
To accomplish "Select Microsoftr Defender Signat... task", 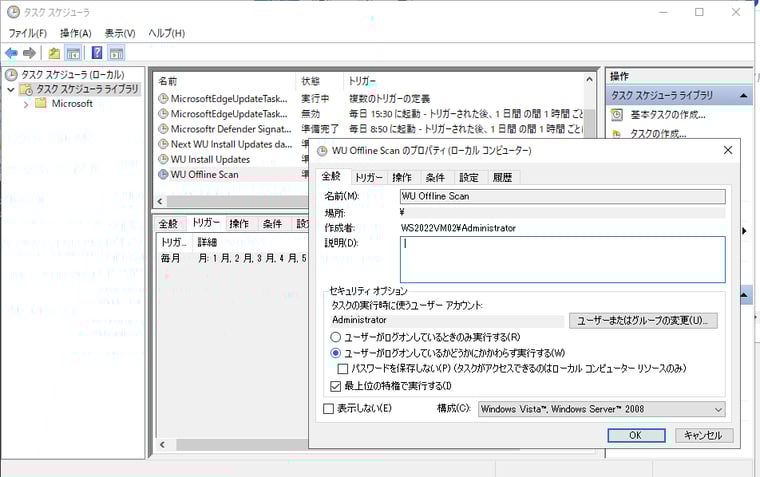I will click(x=231, y=129).
